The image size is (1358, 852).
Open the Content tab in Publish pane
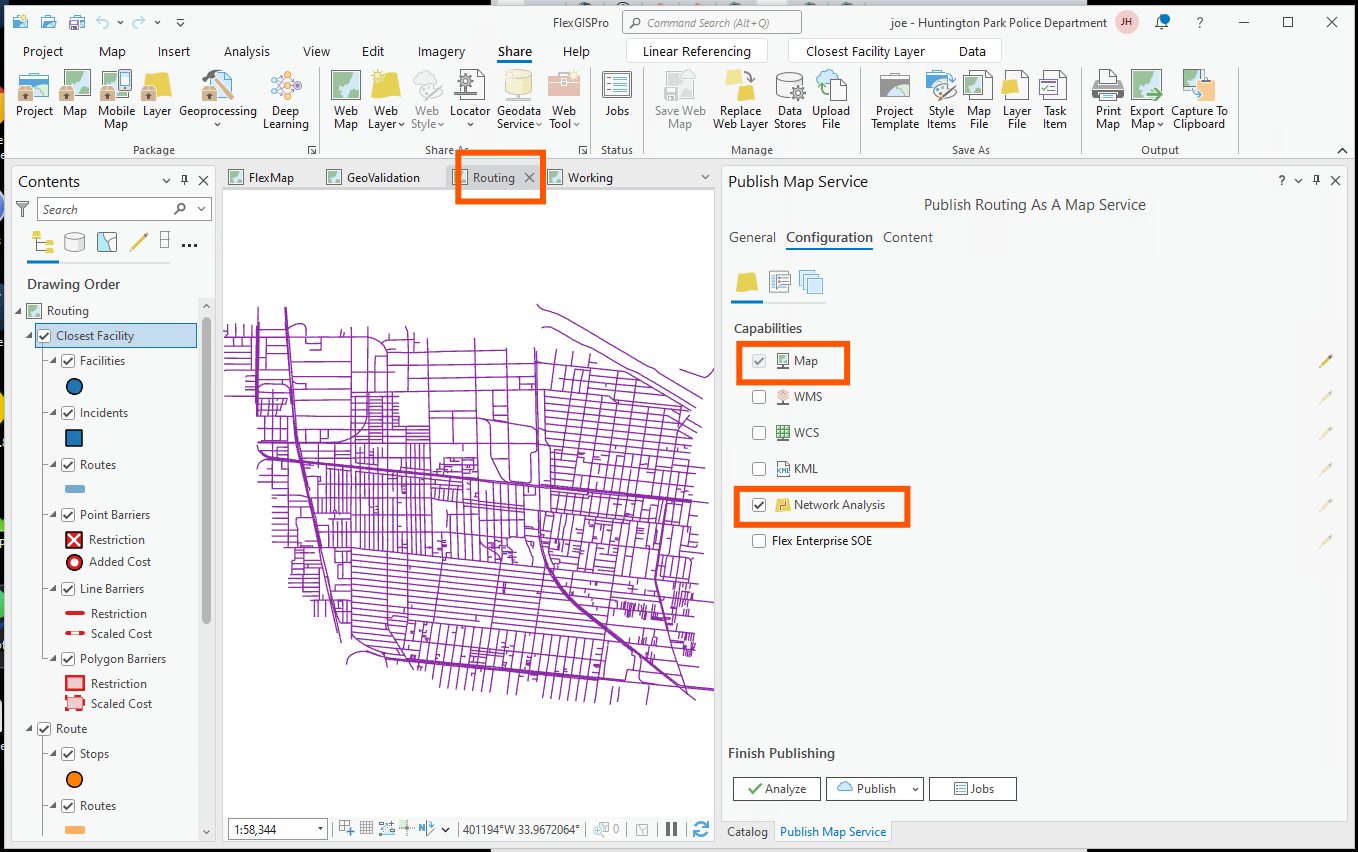(908, 237)
